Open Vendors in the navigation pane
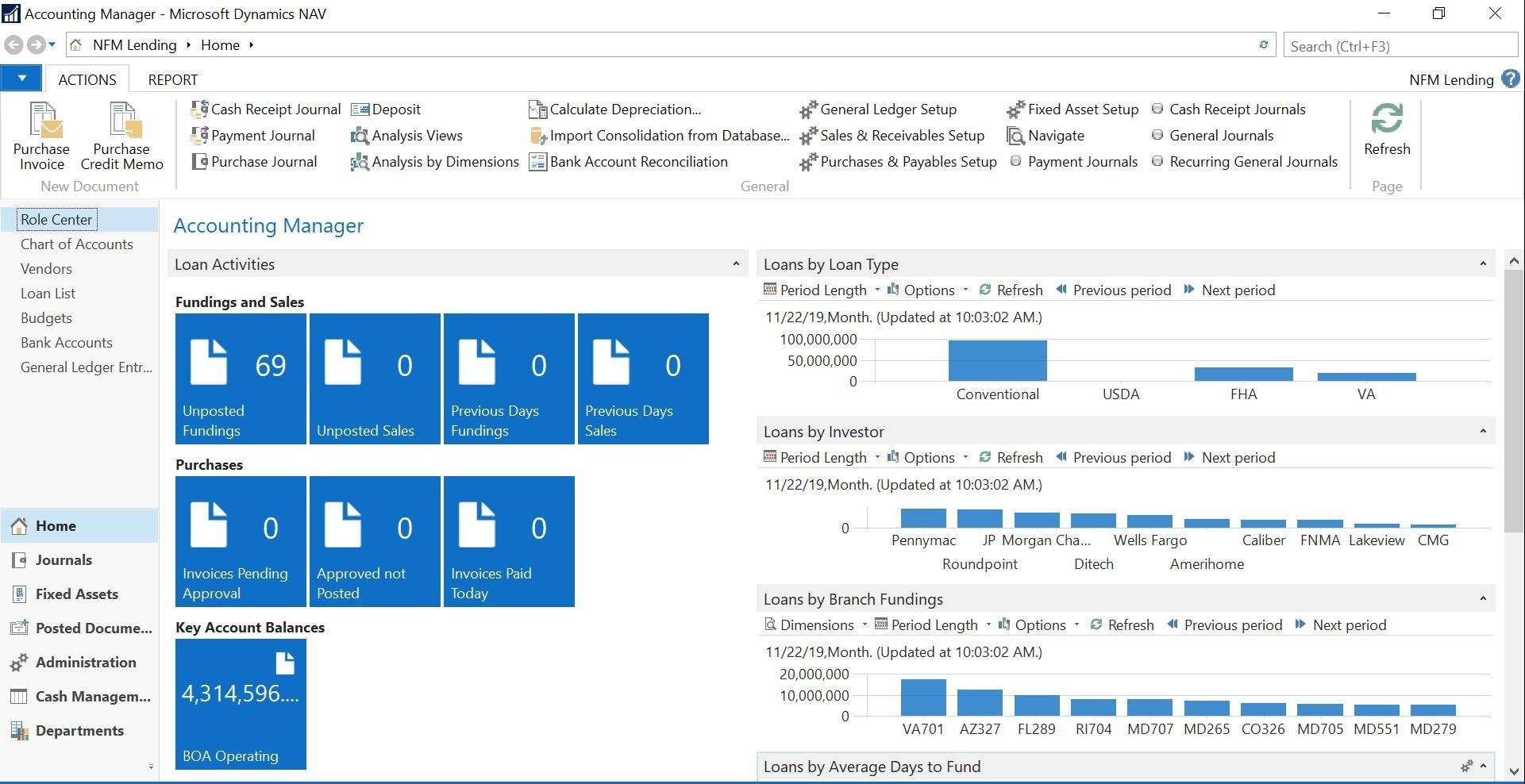Image resolution: width=1525 pixels, height=784 pixels. click(x=46, y=269)
